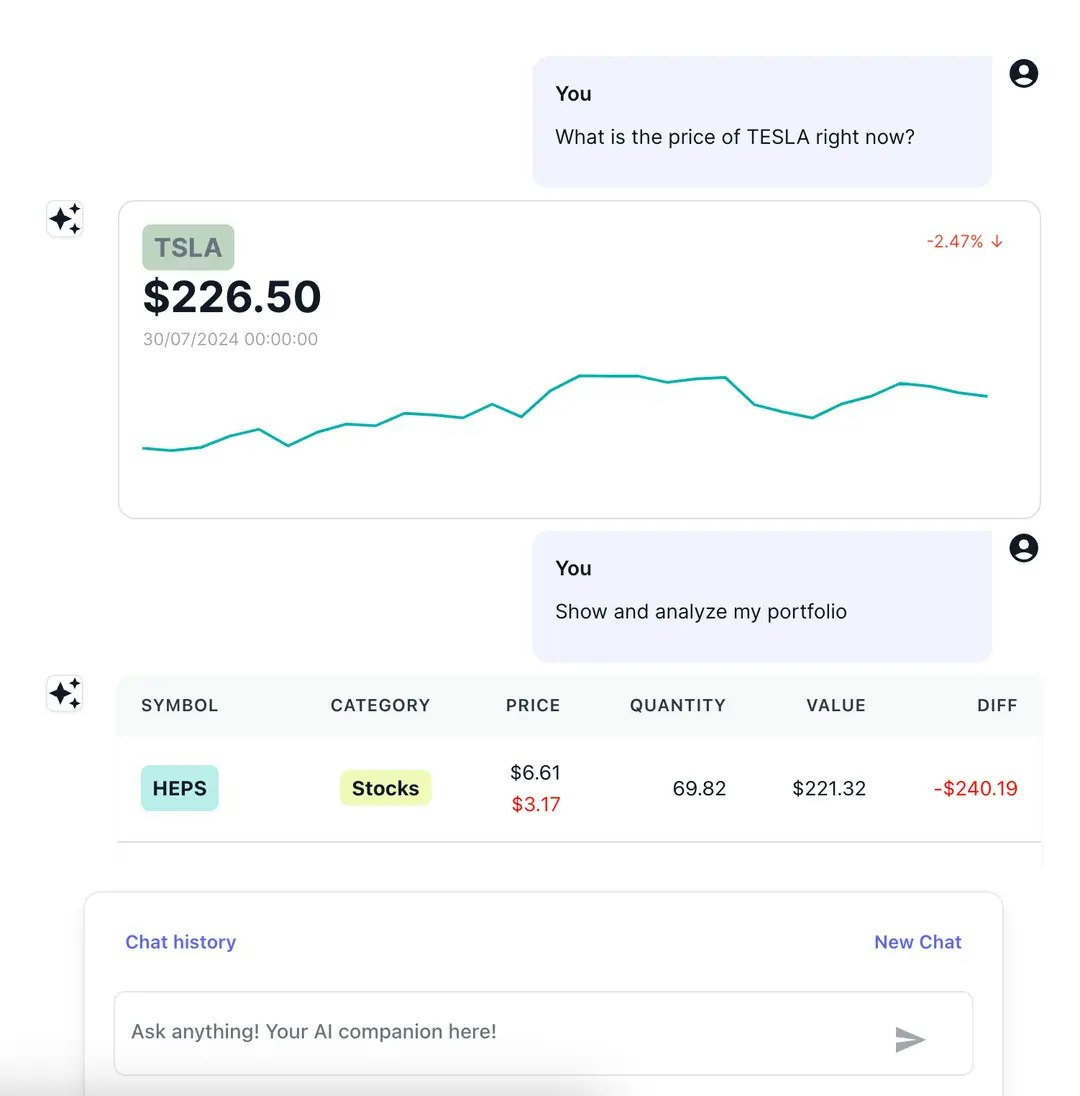This screenshot has width=1080, height=1096.
Task: Click the VALUE column header
Action: pyautogui.click(x=836, y=705)
